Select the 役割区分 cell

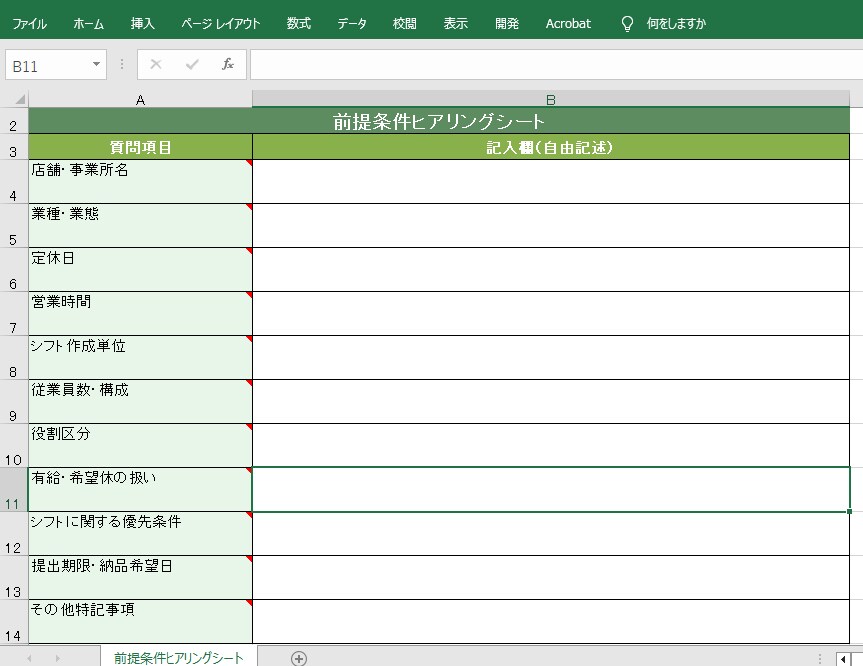pos(140,446)
